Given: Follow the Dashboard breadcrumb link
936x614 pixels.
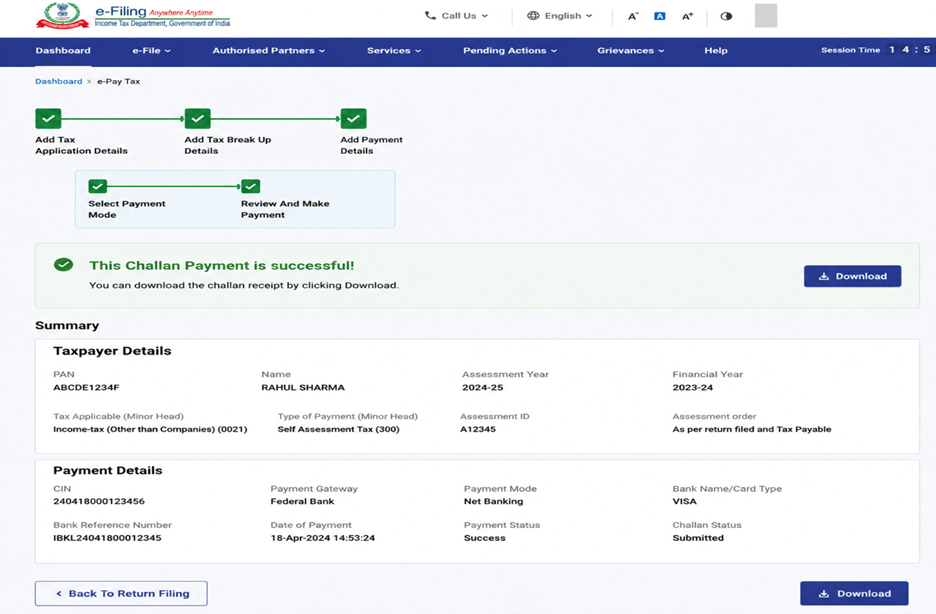Looking at the screenshot, I should [x=58, y=81].
